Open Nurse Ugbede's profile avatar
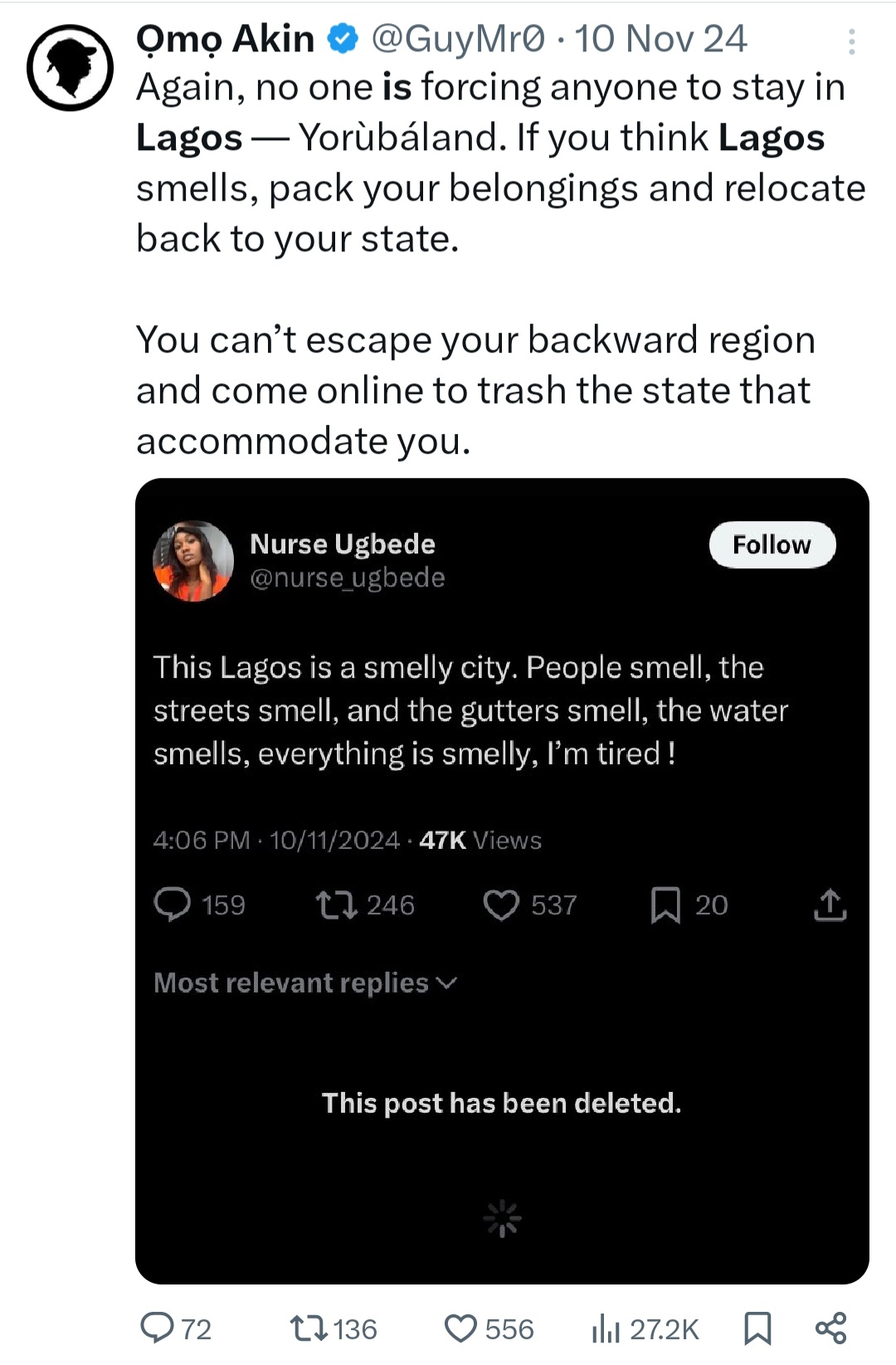The height and width of the screenshot is (1365, 896). click(x=193, y=561)
